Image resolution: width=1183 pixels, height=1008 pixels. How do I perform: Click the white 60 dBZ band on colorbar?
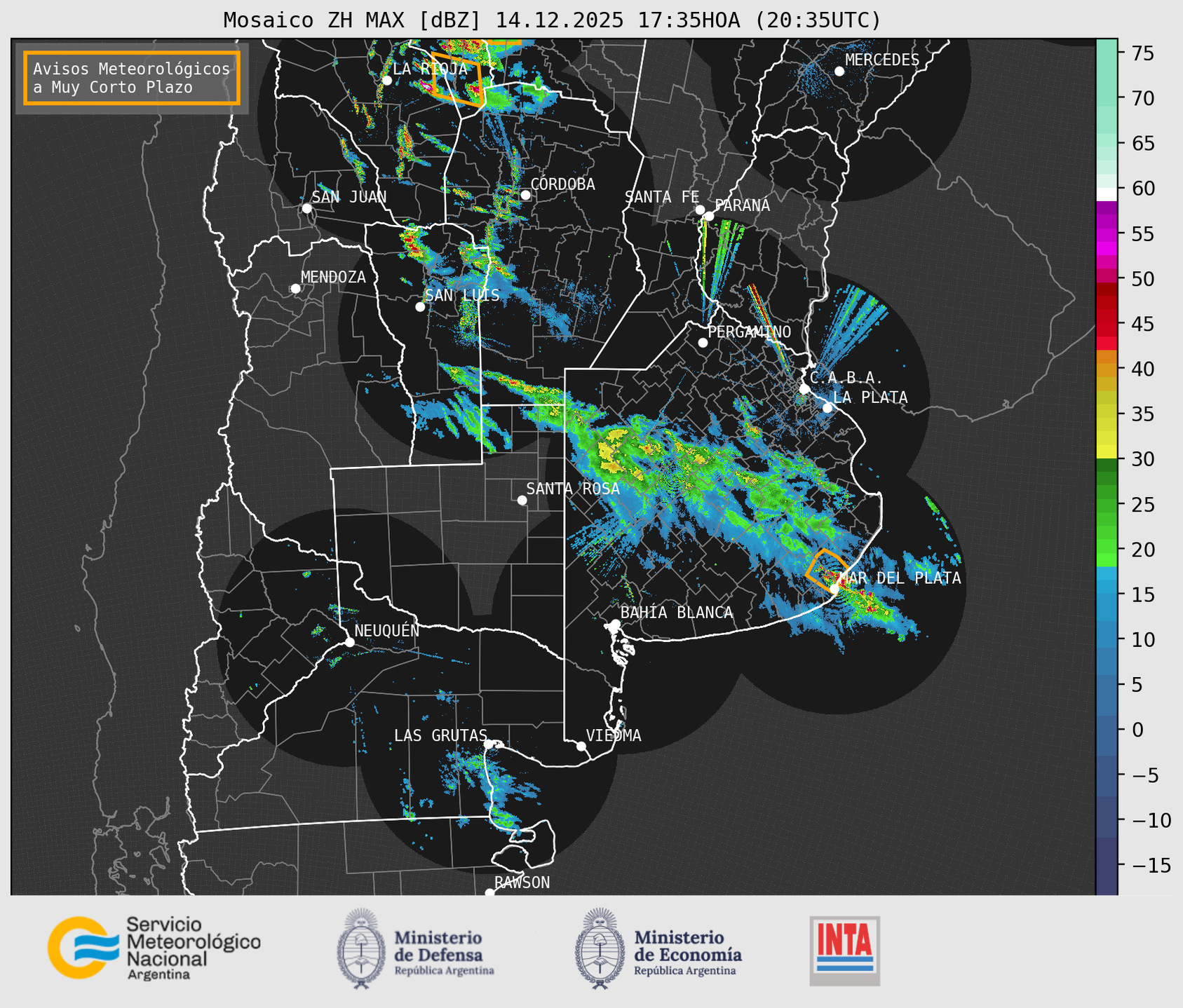pos(1106,194)
